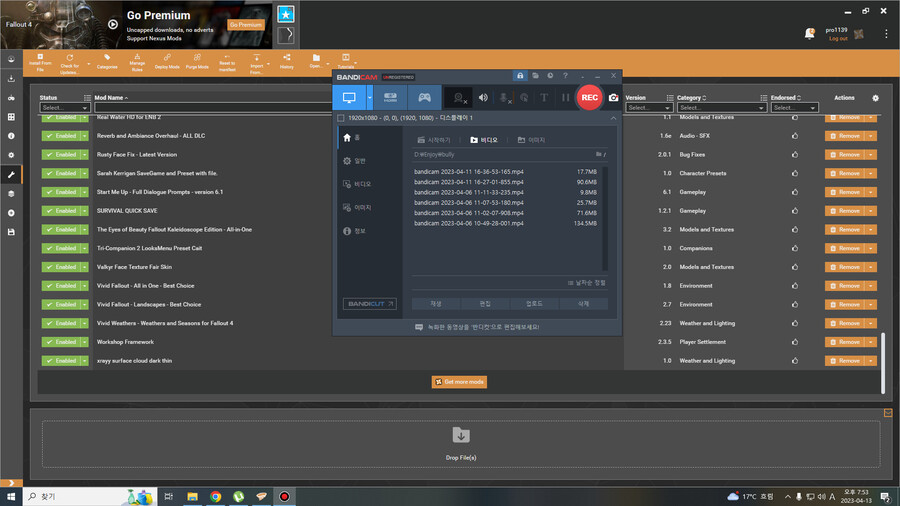Open Manage Rules in Vortex toolbar

pos(137,62)
